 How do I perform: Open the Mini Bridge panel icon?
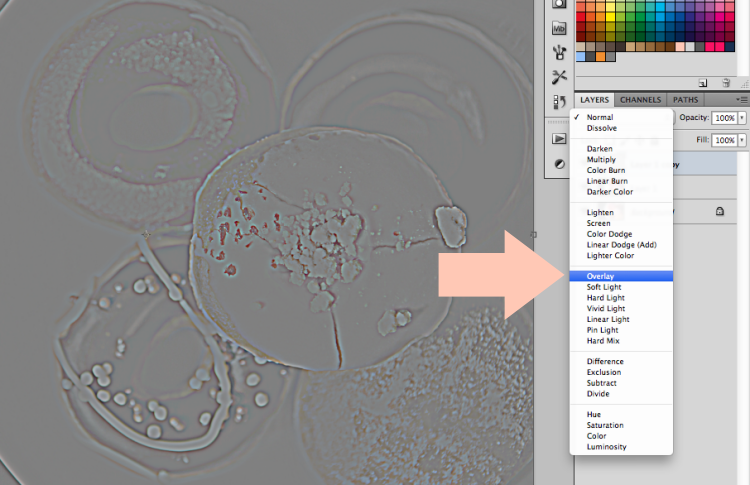[x=559, y=28]
